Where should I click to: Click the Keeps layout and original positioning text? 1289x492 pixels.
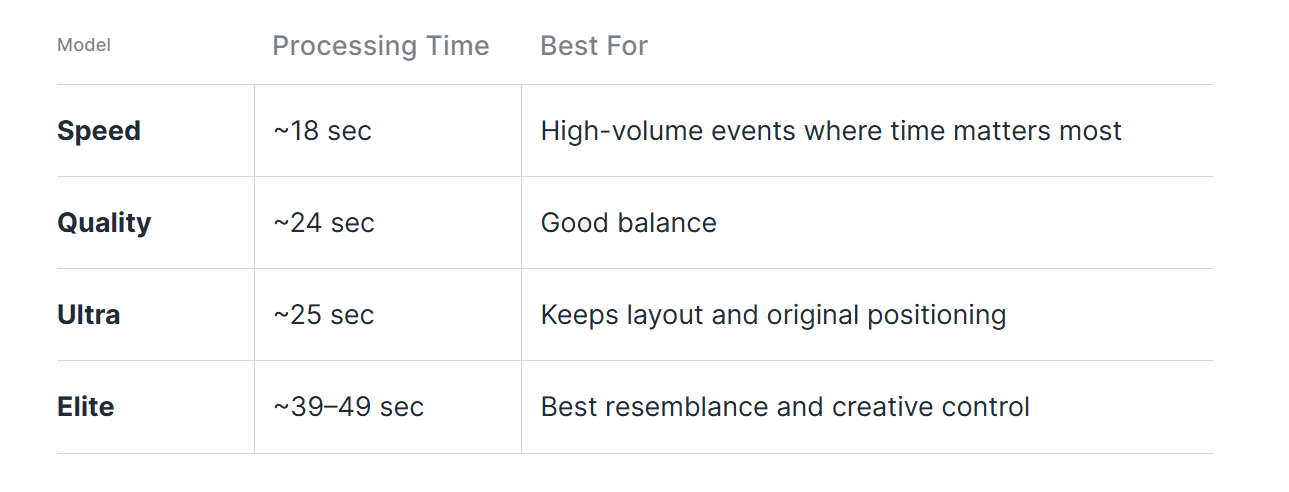(773, 315)
